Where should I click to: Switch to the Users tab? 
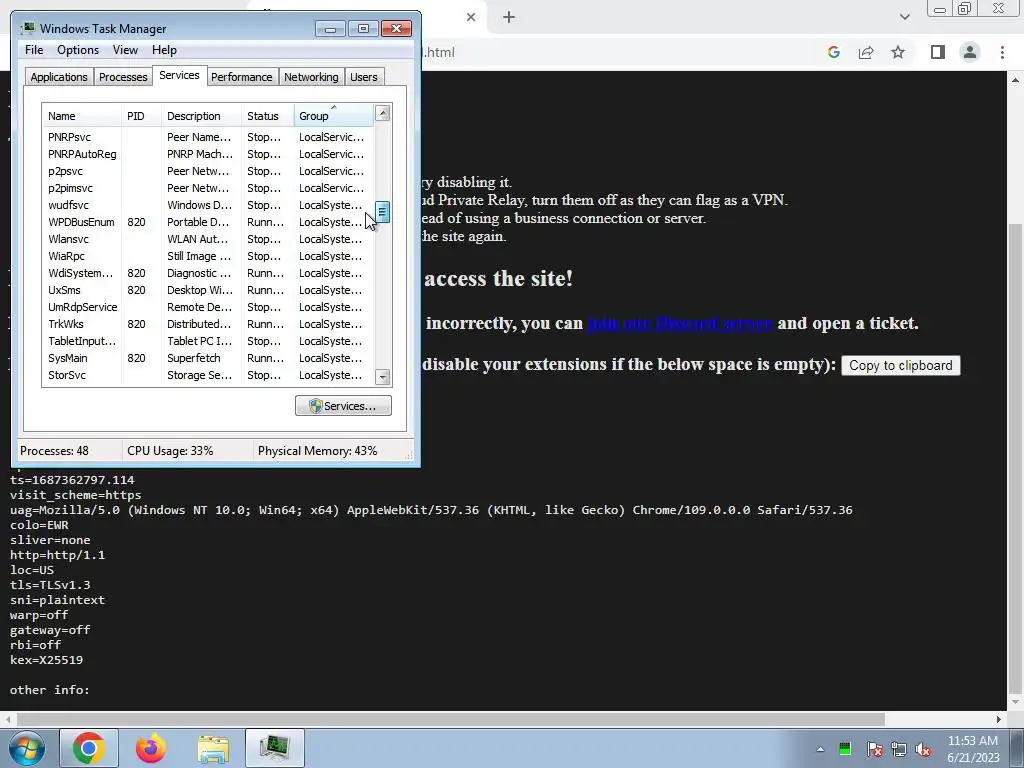point(363,77)
